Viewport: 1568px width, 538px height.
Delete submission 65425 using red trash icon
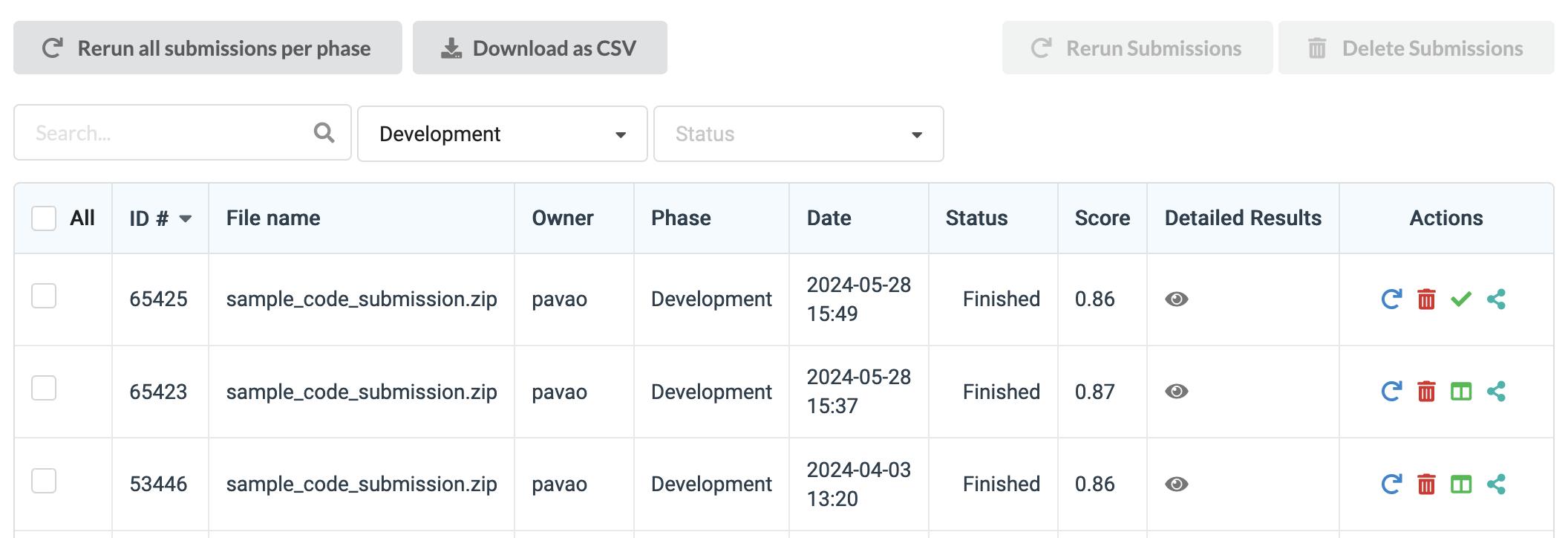(1426, 299)
